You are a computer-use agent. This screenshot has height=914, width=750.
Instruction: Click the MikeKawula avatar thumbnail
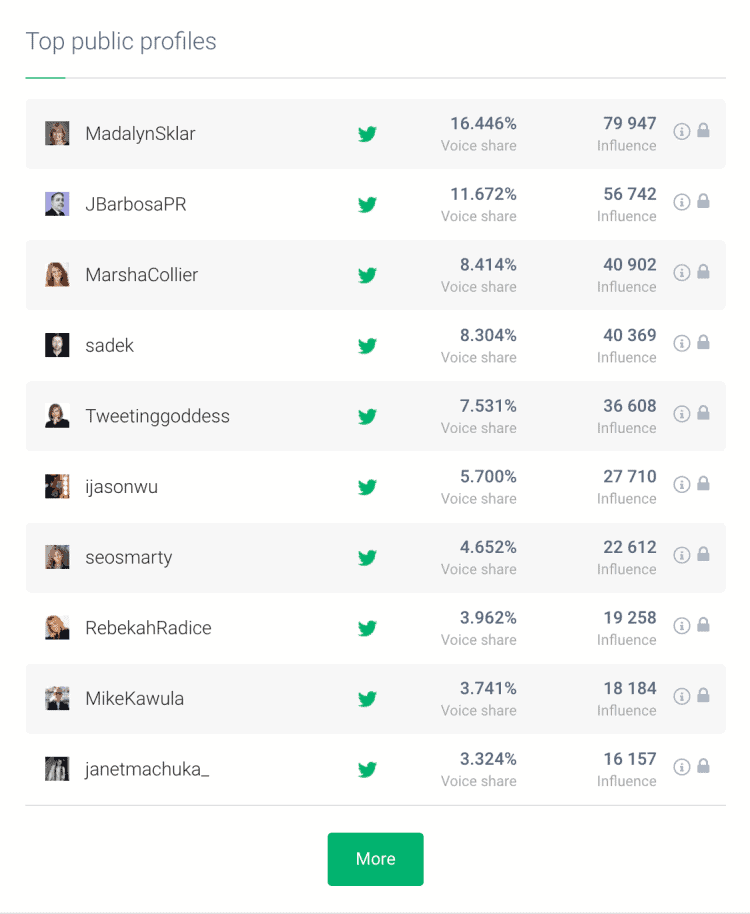pos(57,699)
